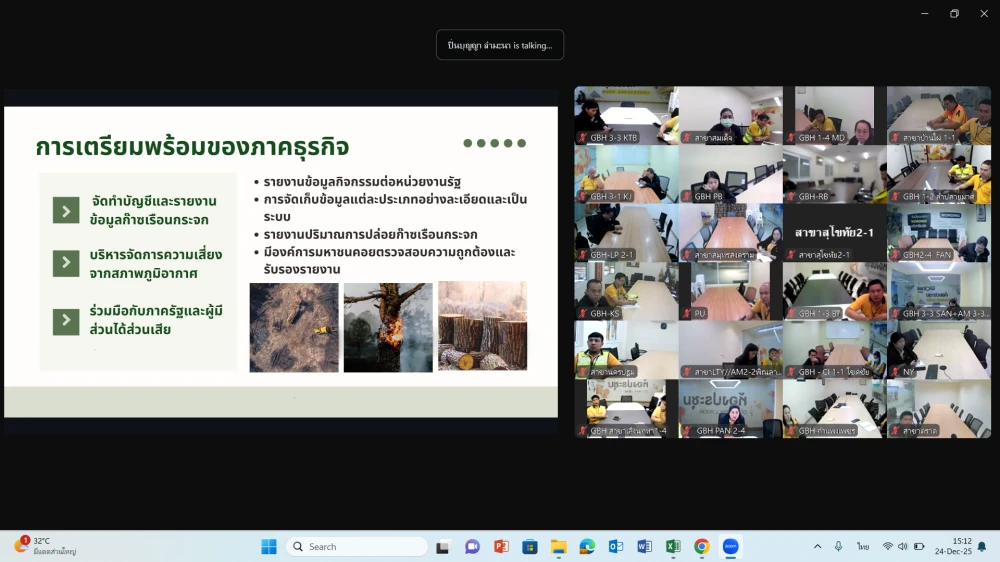Open the Windows Start menu
This screenshot has width=1000, height=562.
point(269,547)
